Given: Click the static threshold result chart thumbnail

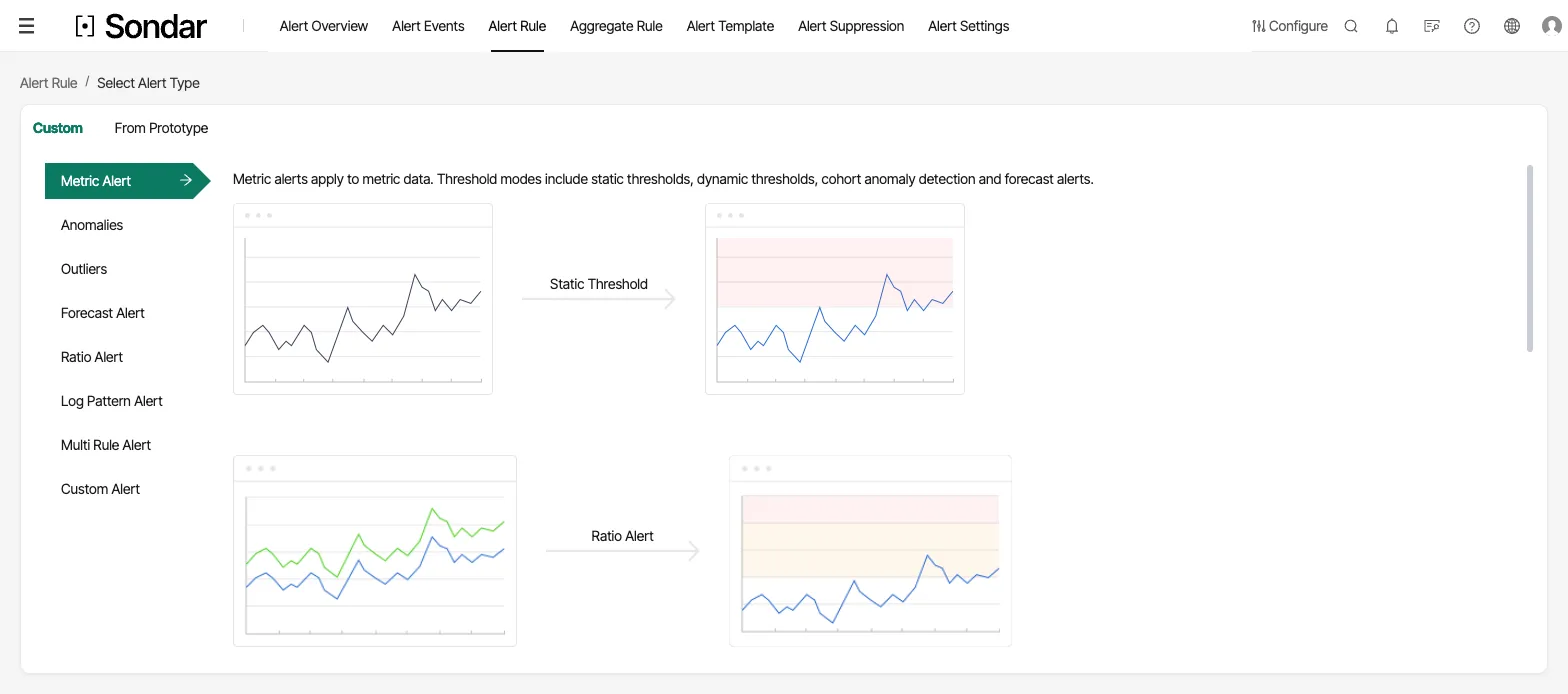Looking at the screenshot, I should coord(835,299).
